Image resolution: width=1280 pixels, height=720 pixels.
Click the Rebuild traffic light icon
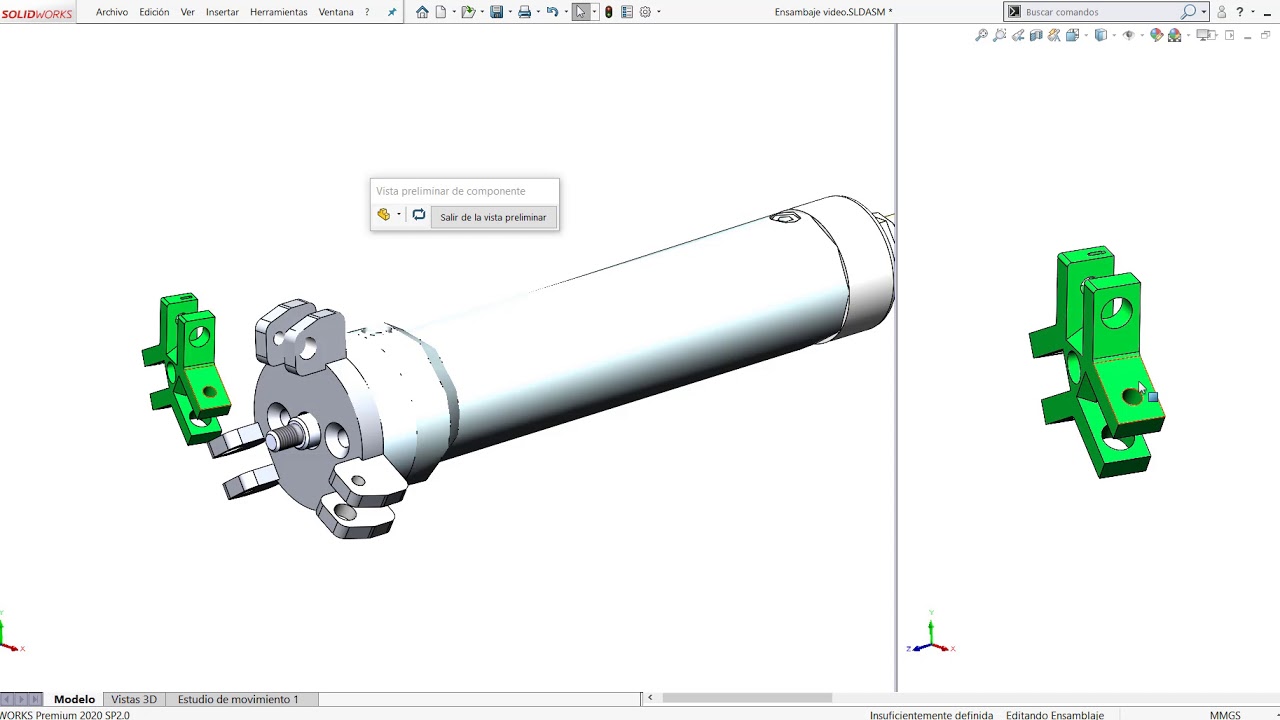point(609,12)
